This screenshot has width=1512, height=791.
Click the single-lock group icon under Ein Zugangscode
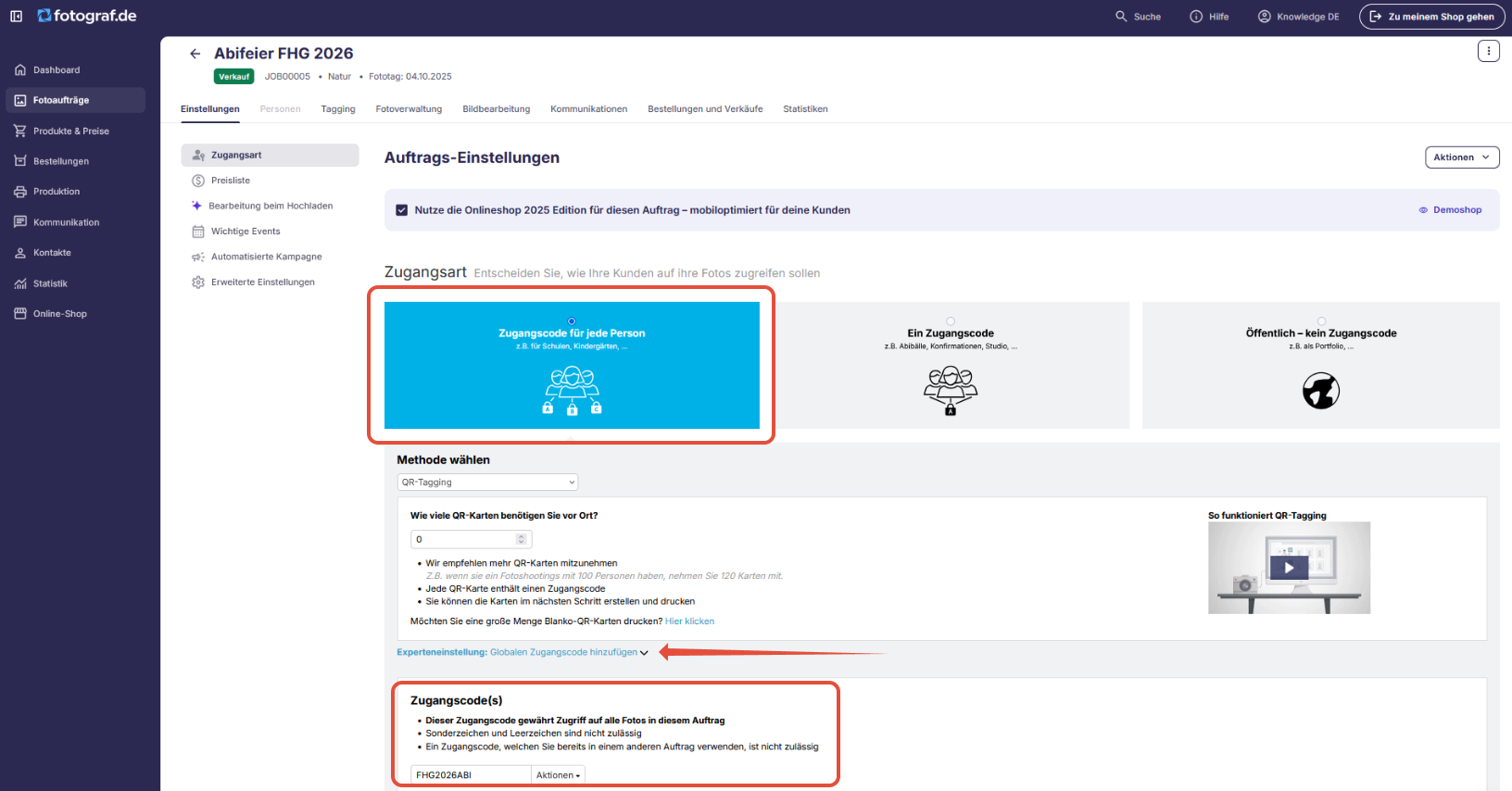(951, 391)
